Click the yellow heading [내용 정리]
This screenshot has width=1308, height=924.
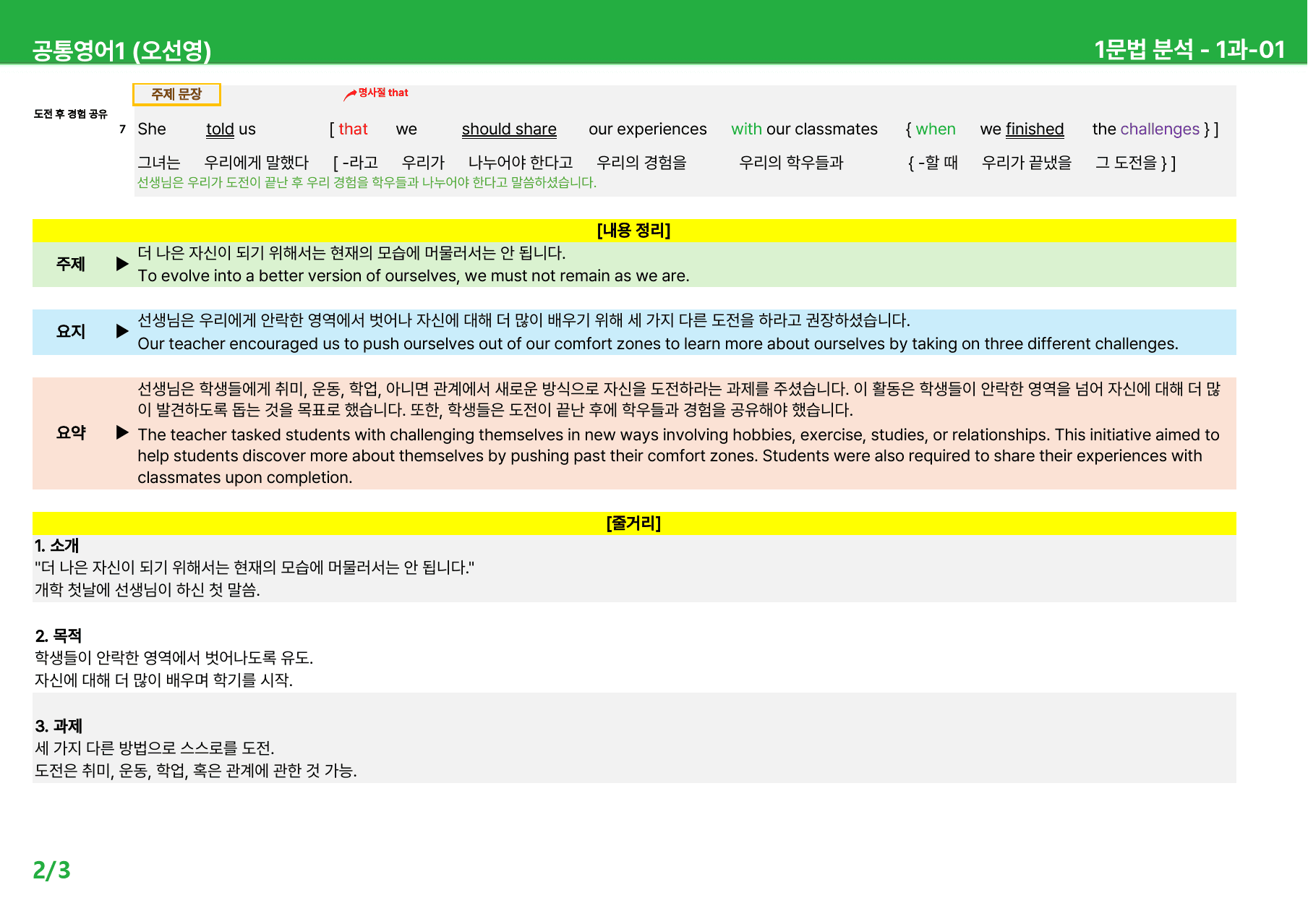click(633, 231)
